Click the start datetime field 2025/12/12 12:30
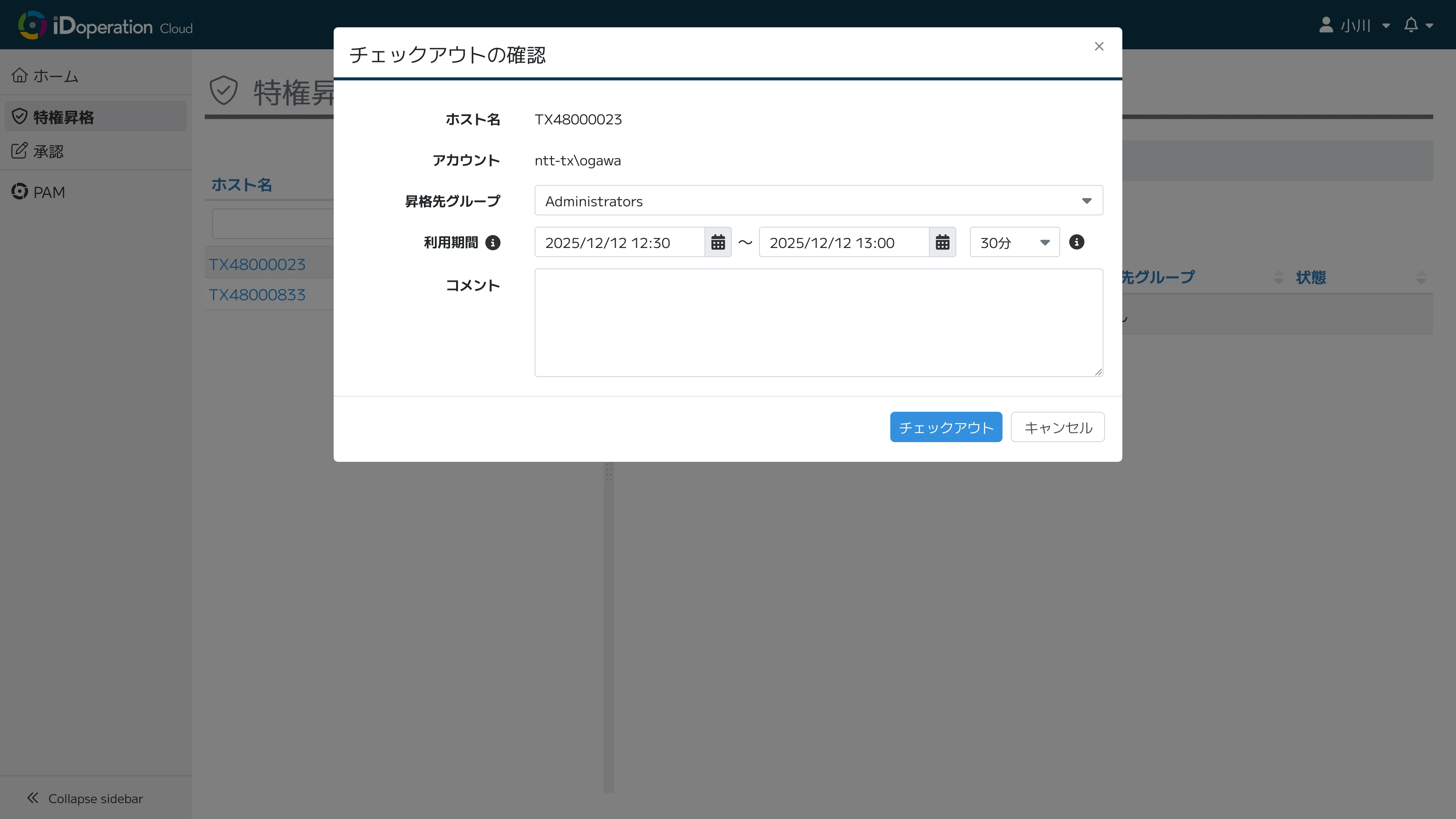Screen dimensions: 1456x819 pos(620,243)
